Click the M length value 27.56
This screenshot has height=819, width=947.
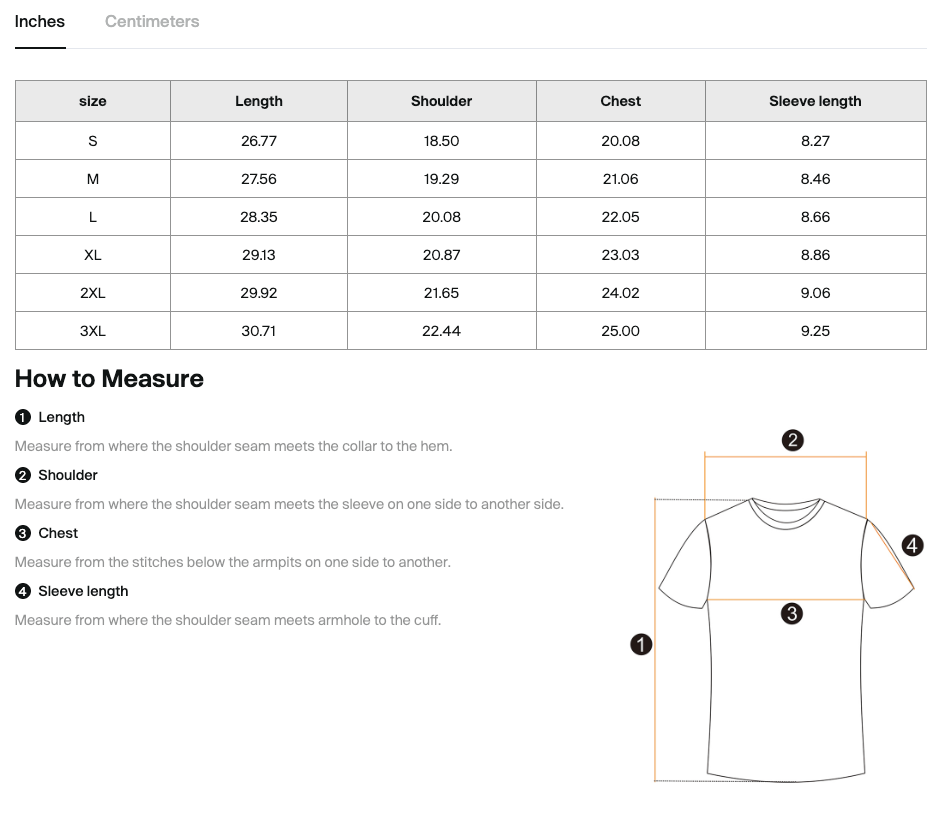pyautogui.click(x=258, y=179)
